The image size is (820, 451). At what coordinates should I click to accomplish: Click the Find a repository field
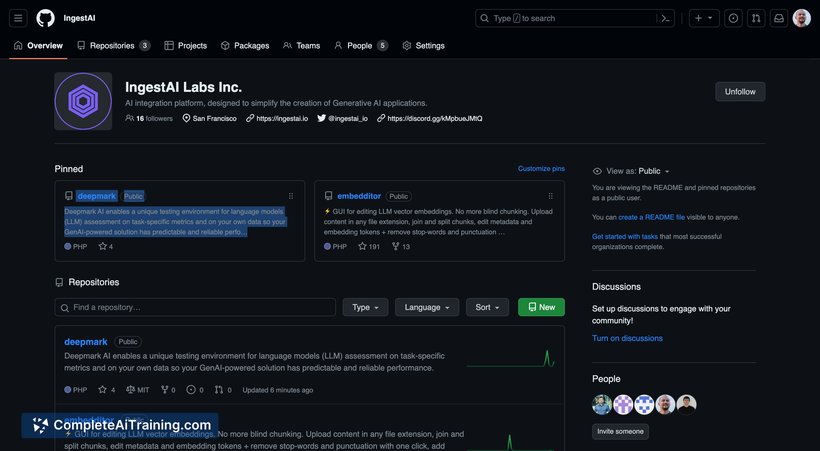(195, 308)
